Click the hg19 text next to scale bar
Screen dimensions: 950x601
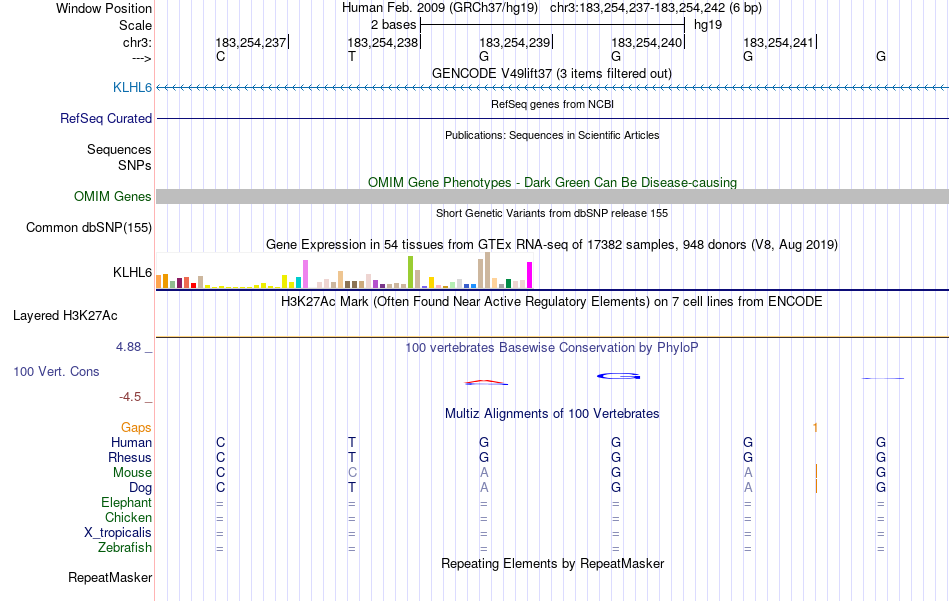708,25
